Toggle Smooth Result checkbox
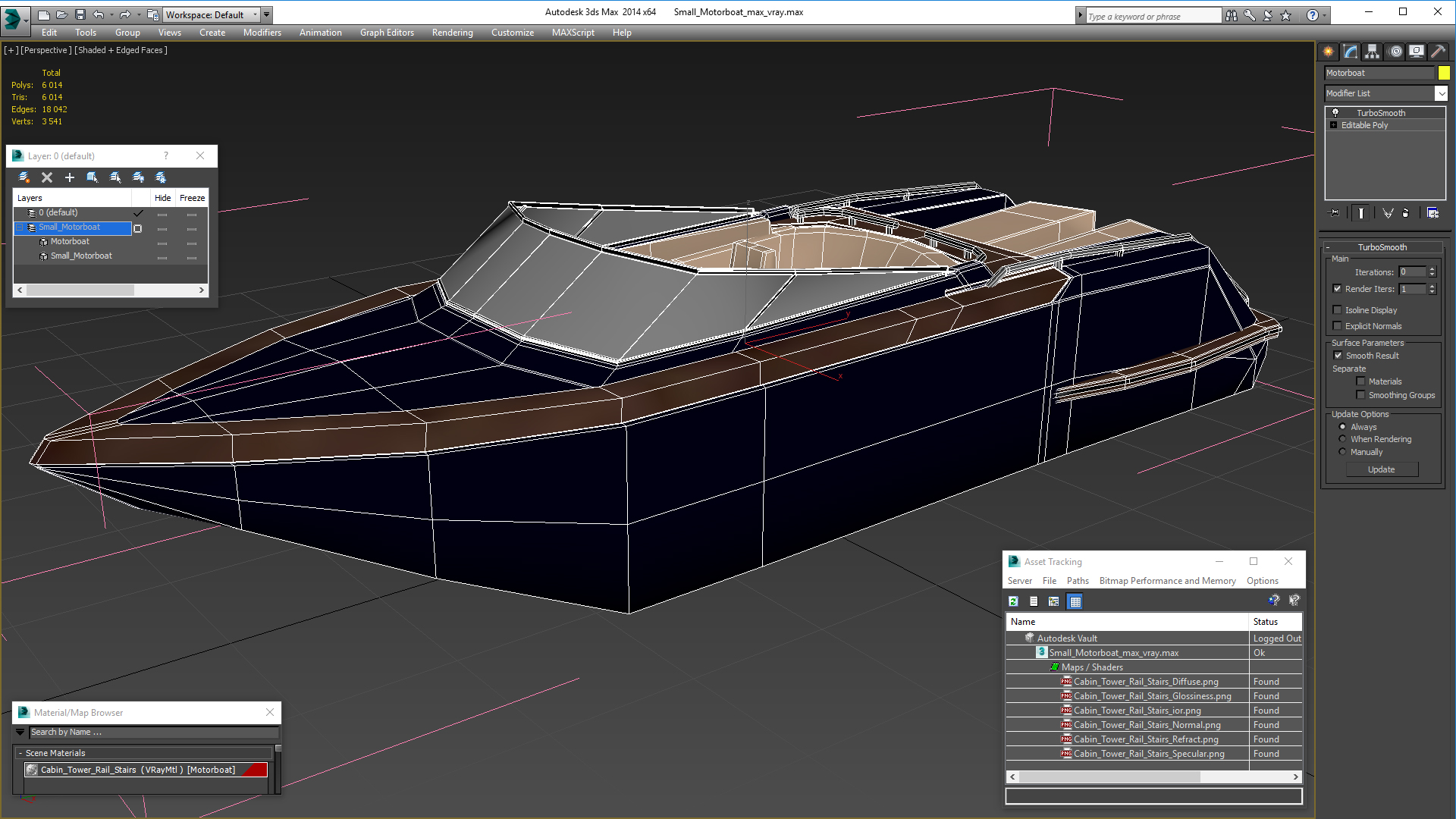The image size is (1456, 819). [x=1338, y=355]
